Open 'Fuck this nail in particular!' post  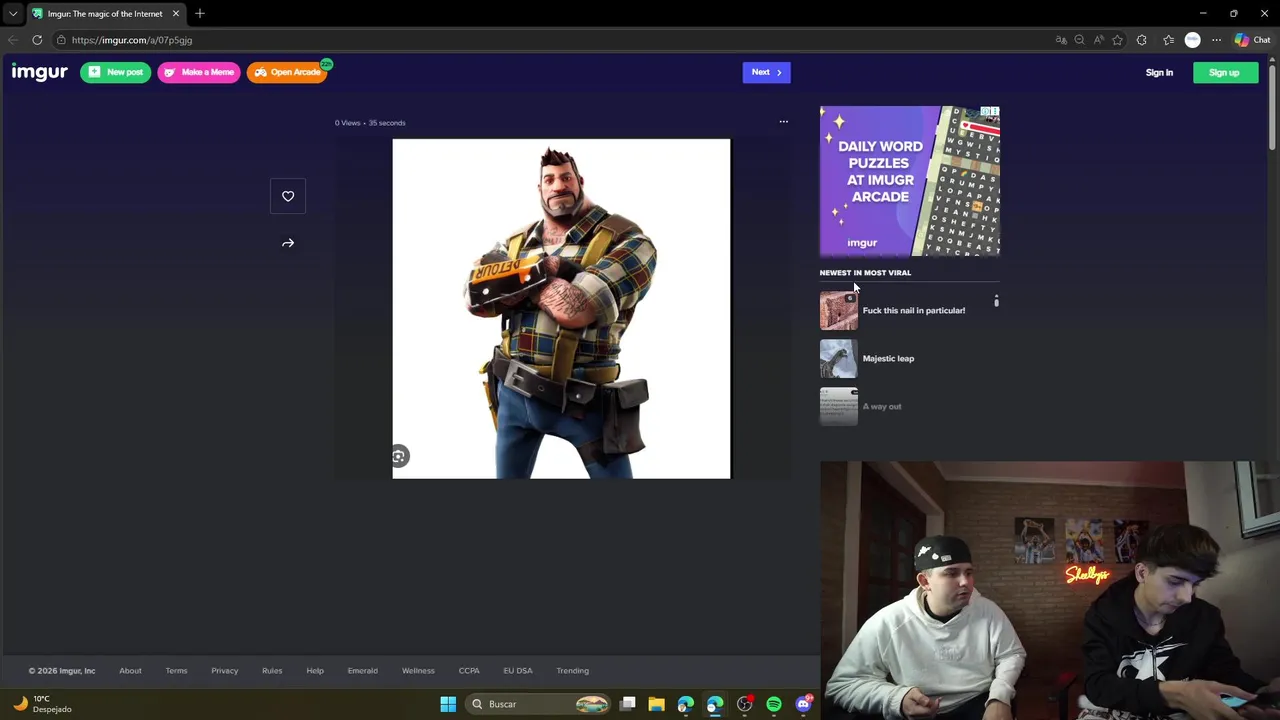click(x=914, y=310)
